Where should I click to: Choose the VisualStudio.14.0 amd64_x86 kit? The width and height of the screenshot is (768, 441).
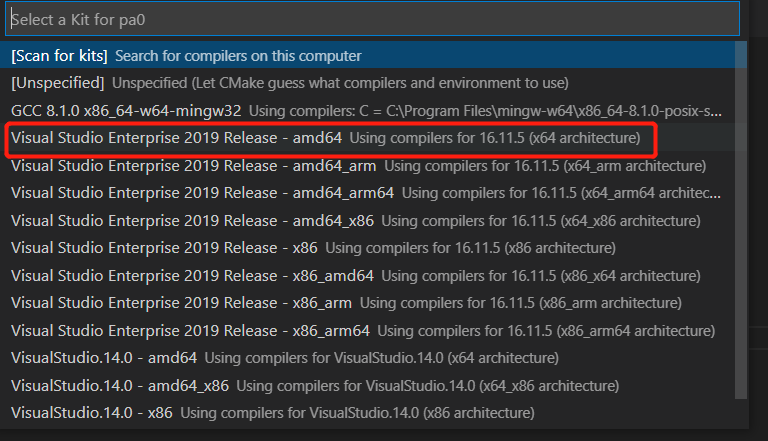coord(373,386)
